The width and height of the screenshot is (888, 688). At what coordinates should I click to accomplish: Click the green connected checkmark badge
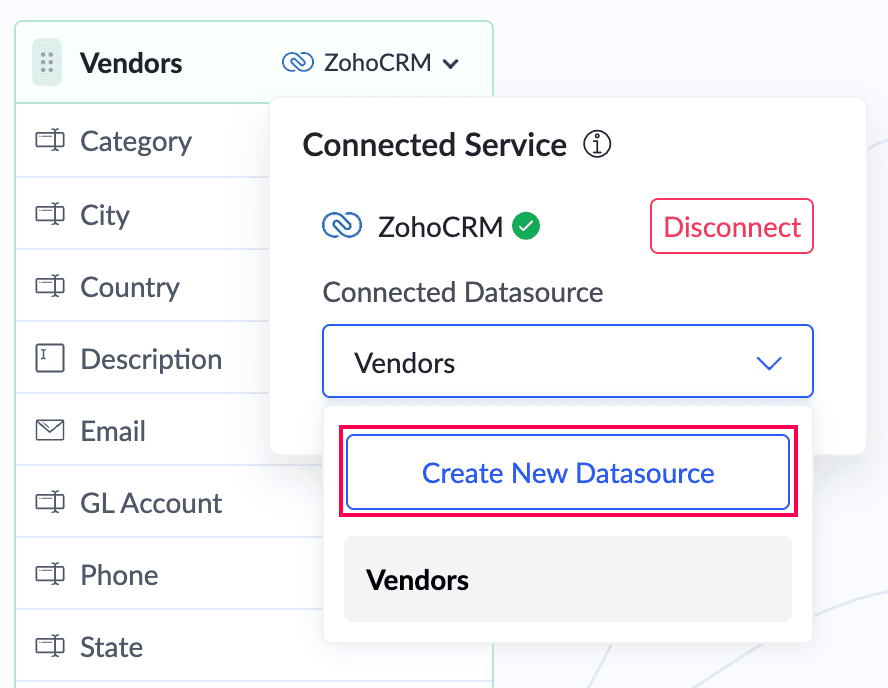526,226
